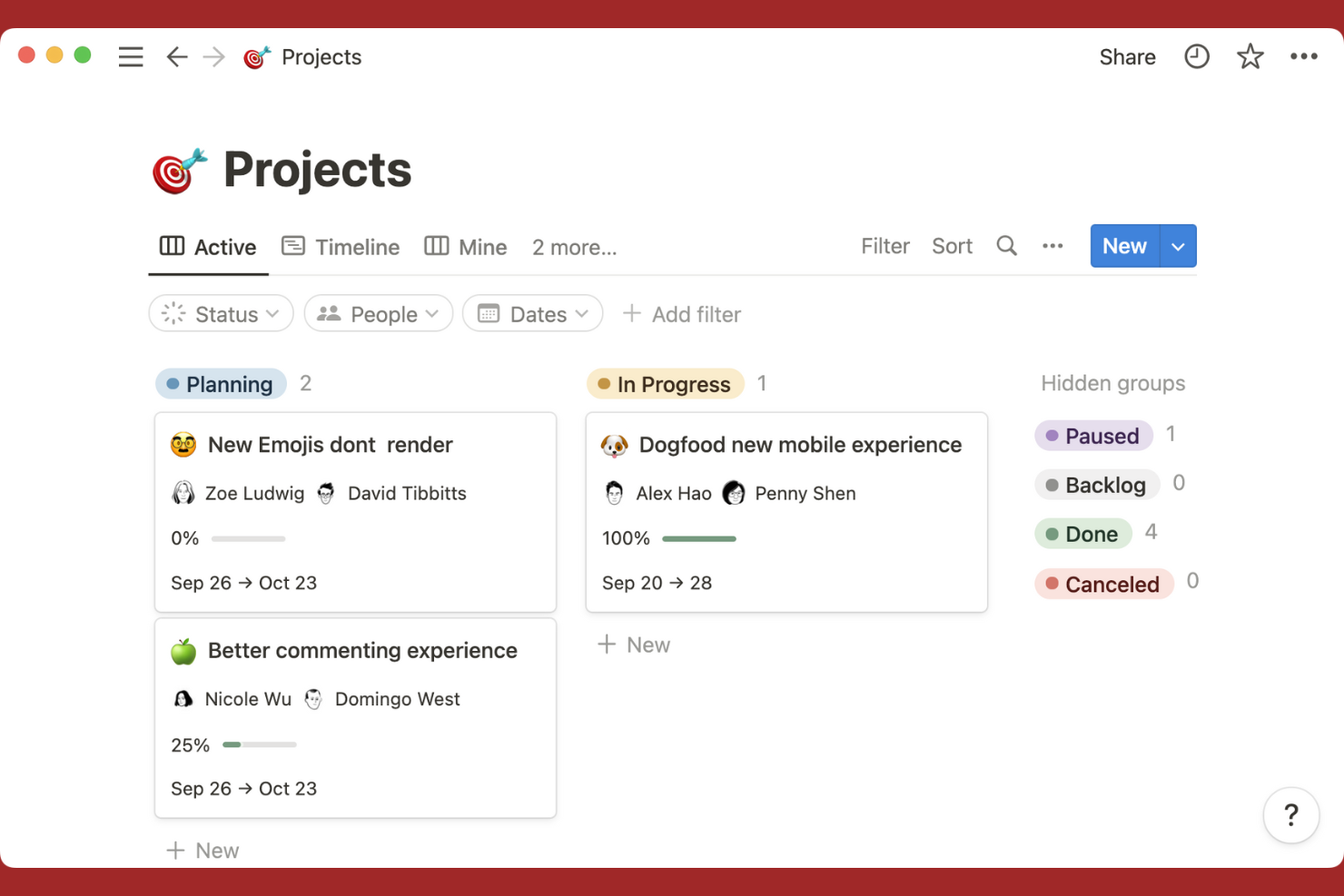Reveal the Canceled hidden group
1344x896 pixels.
pos(1103,584)
